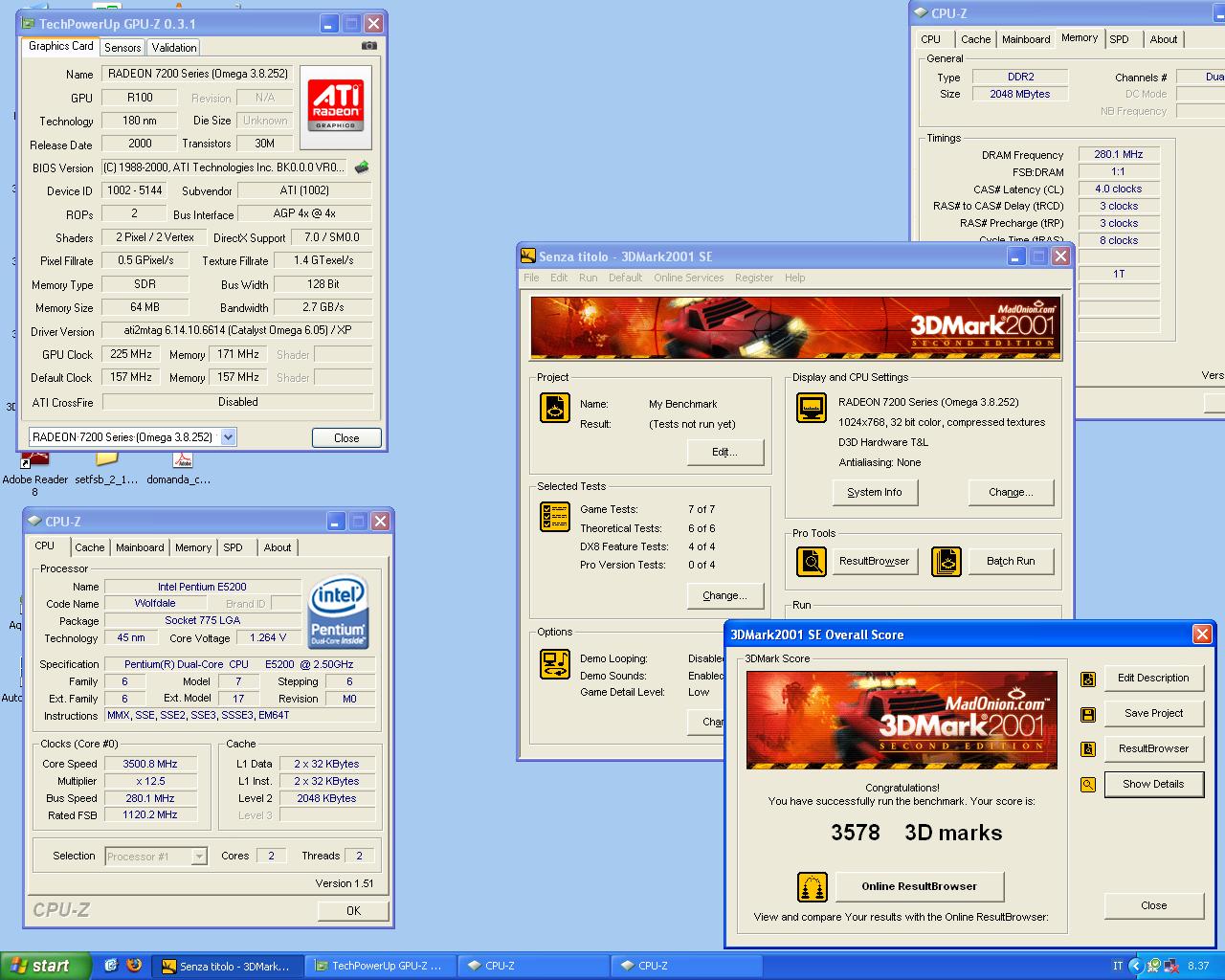Click the IT language indicator in tray
This screenshot has height=980, width=1225.
[1118, 967]
